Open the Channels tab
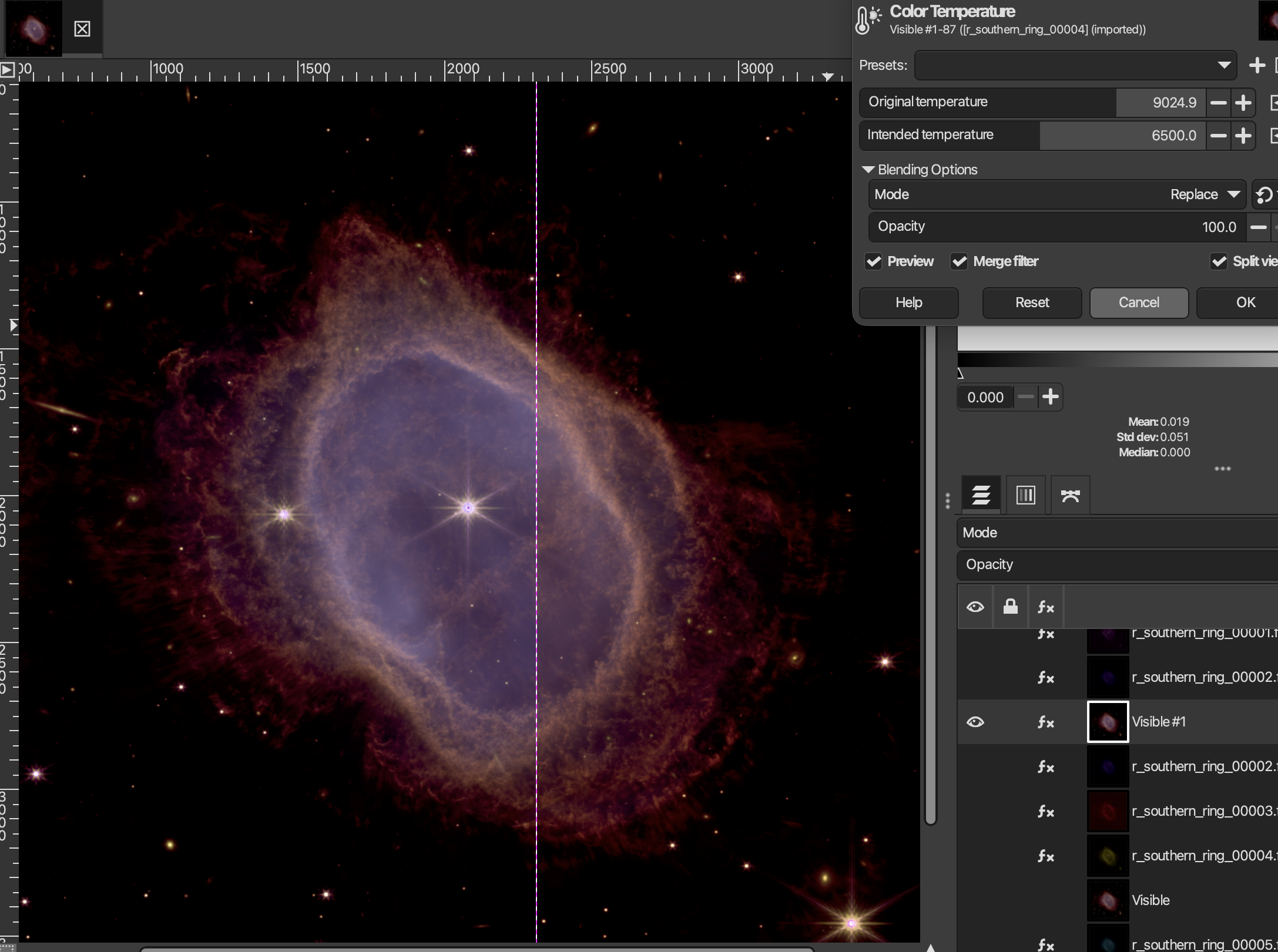Screen dimensions: 1278x952 pos(1025,494)
